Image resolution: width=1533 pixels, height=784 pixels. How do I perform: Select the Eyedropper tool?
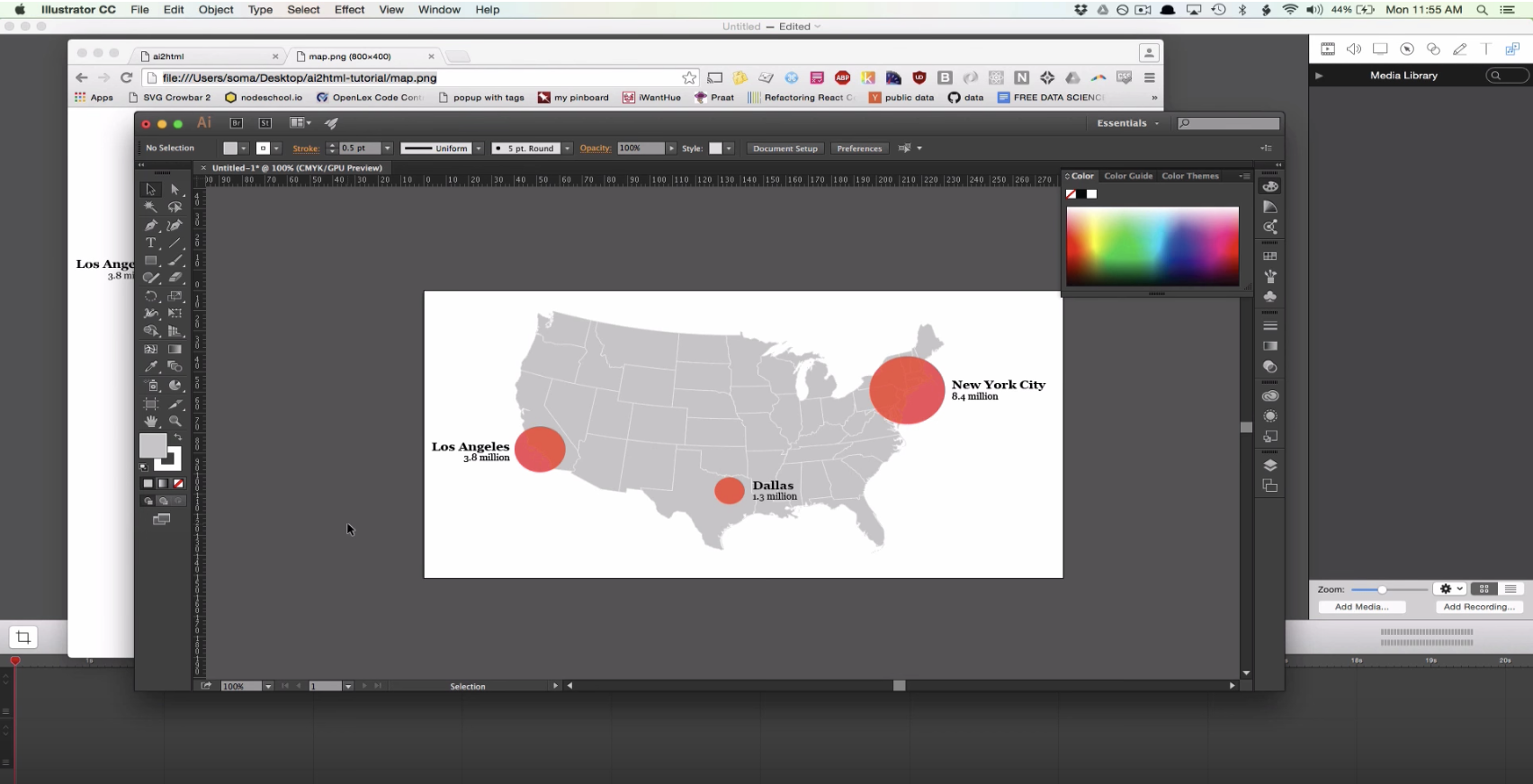150,367
